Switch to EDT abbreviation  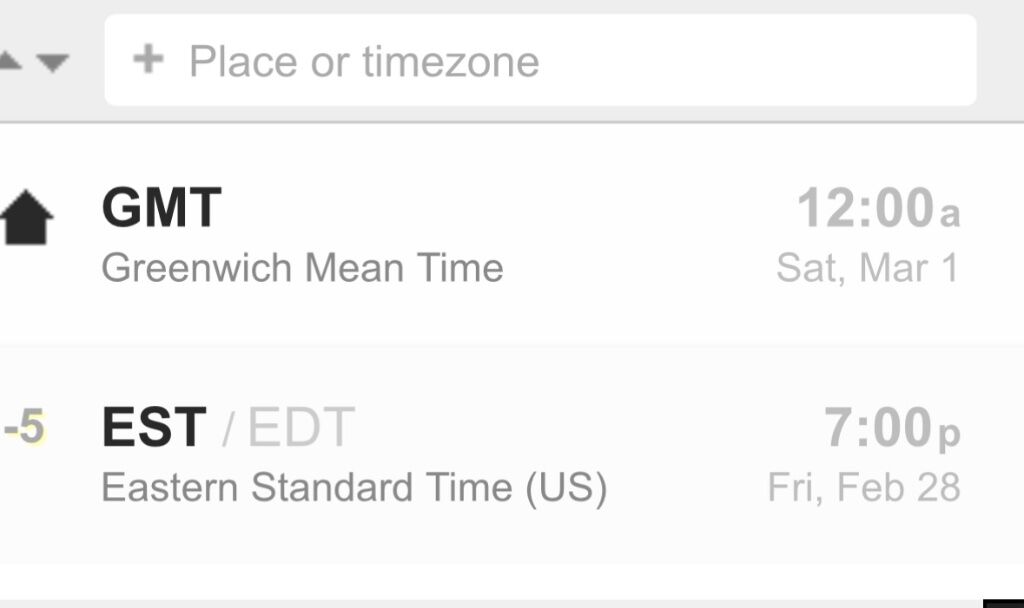(x=301, y=426)
